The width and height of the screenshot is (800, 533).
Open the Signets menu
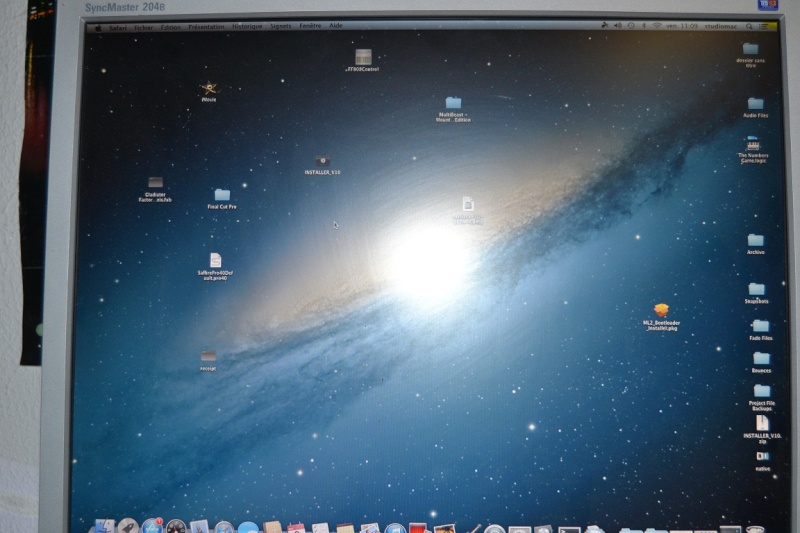point(281,26)
